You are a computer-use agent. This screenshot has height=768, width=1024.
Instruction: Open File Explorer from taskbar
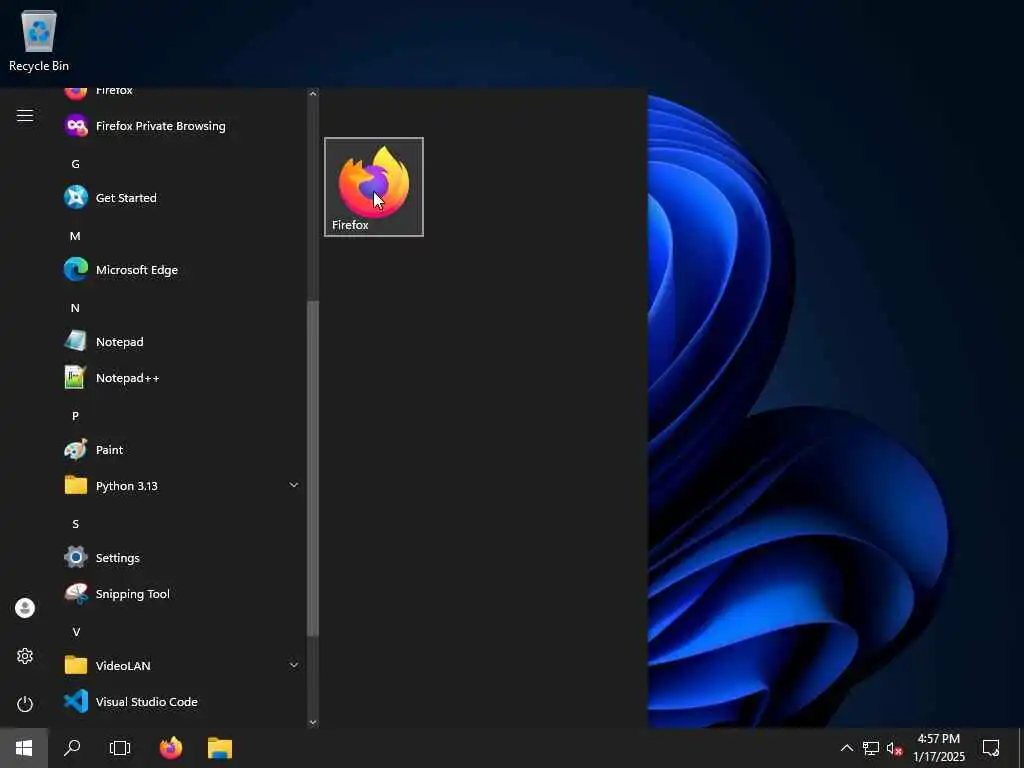(220, 748)
